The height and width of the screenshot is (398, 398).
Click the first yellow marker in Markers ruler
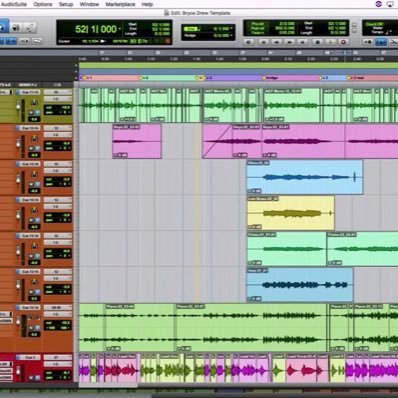click(x=85, y=78)
